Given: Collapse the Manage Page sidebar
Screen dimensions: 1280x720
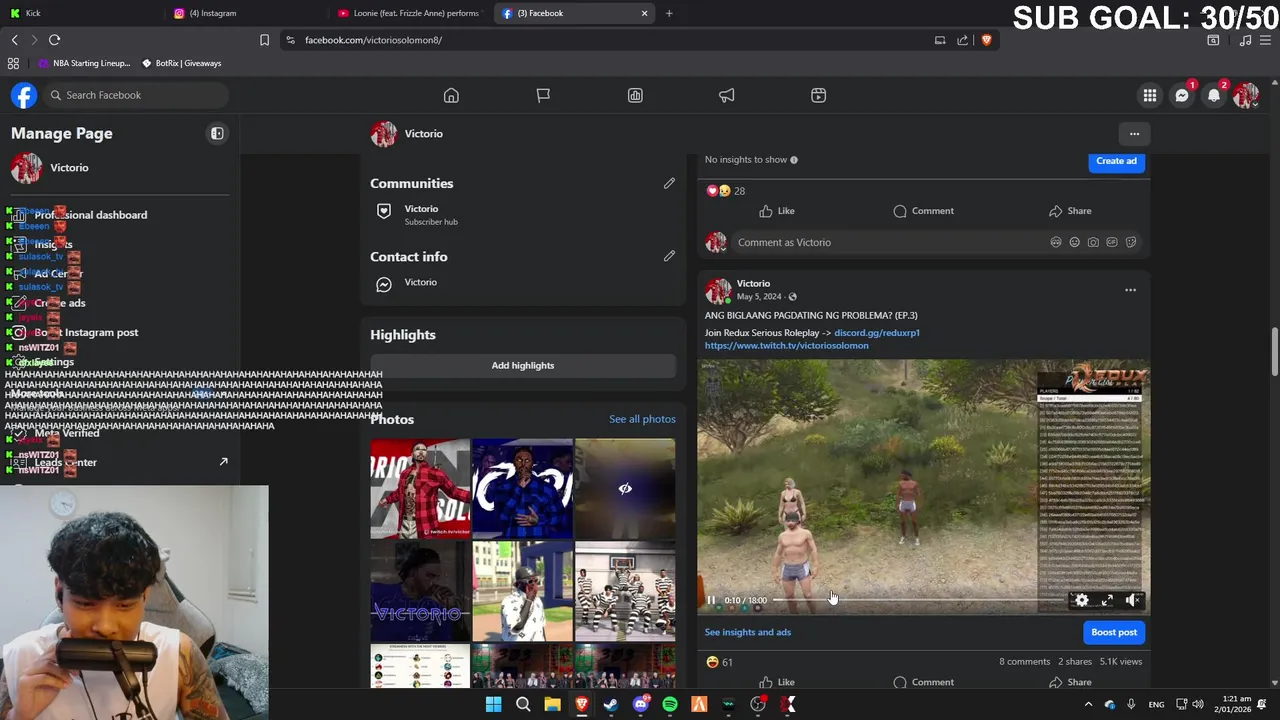Looking at the screenshot, I should pyautogui.click(x=217, y=133).
